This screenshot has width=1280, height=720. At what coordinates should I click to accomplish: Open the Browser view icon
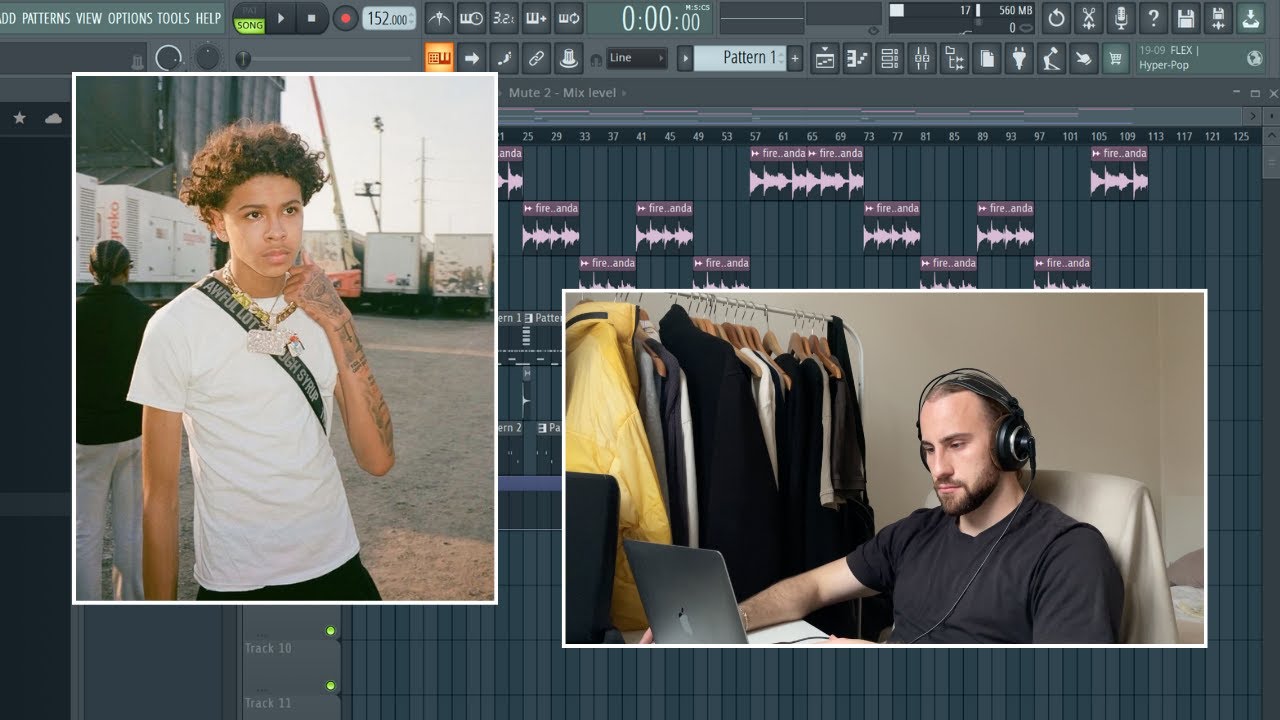click(x=954, y=58)
